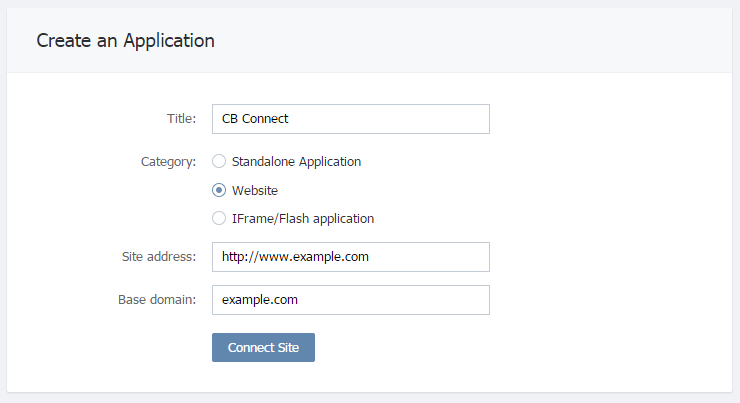Click the "Website" option text

255,191
